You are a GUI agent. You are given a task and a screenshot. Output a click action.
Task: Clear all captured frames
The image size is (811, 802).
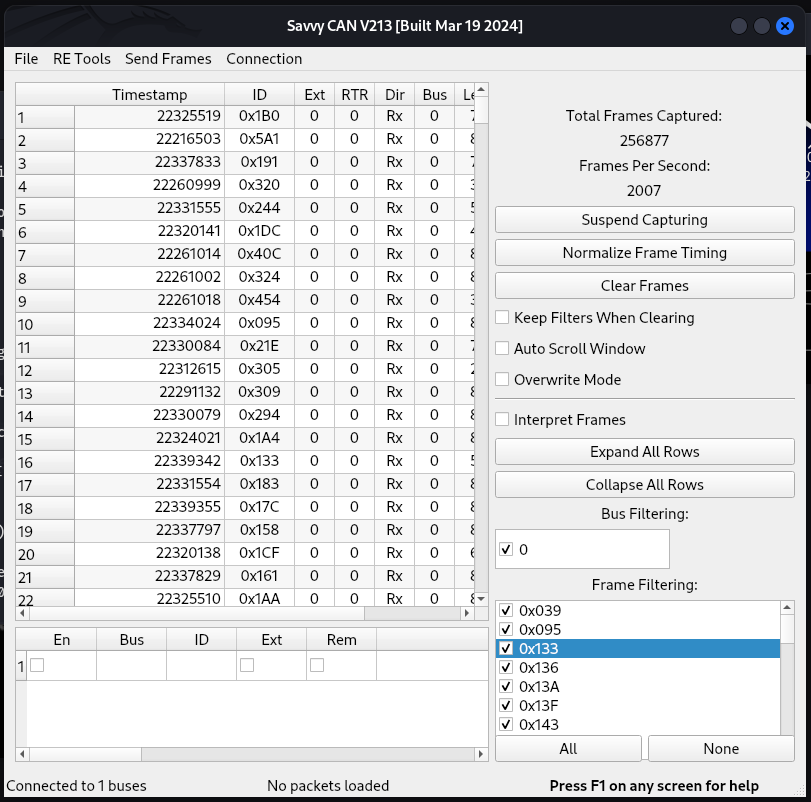(x=644, y=286)
